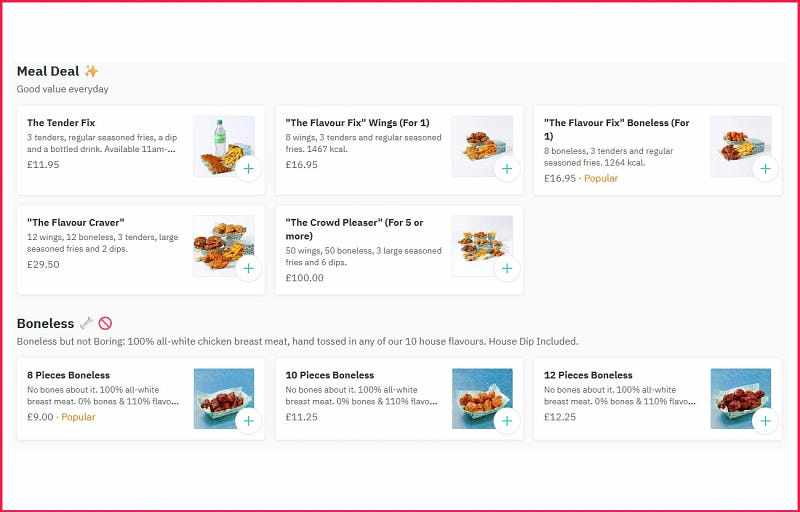Add "The Flavour Fix" Boneless to basket
The image size is (800, 512).
click(765, 169)
